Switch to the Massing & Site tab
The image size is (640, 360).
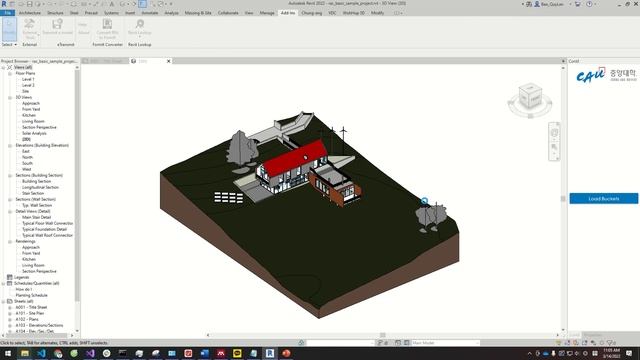point(198,13)
